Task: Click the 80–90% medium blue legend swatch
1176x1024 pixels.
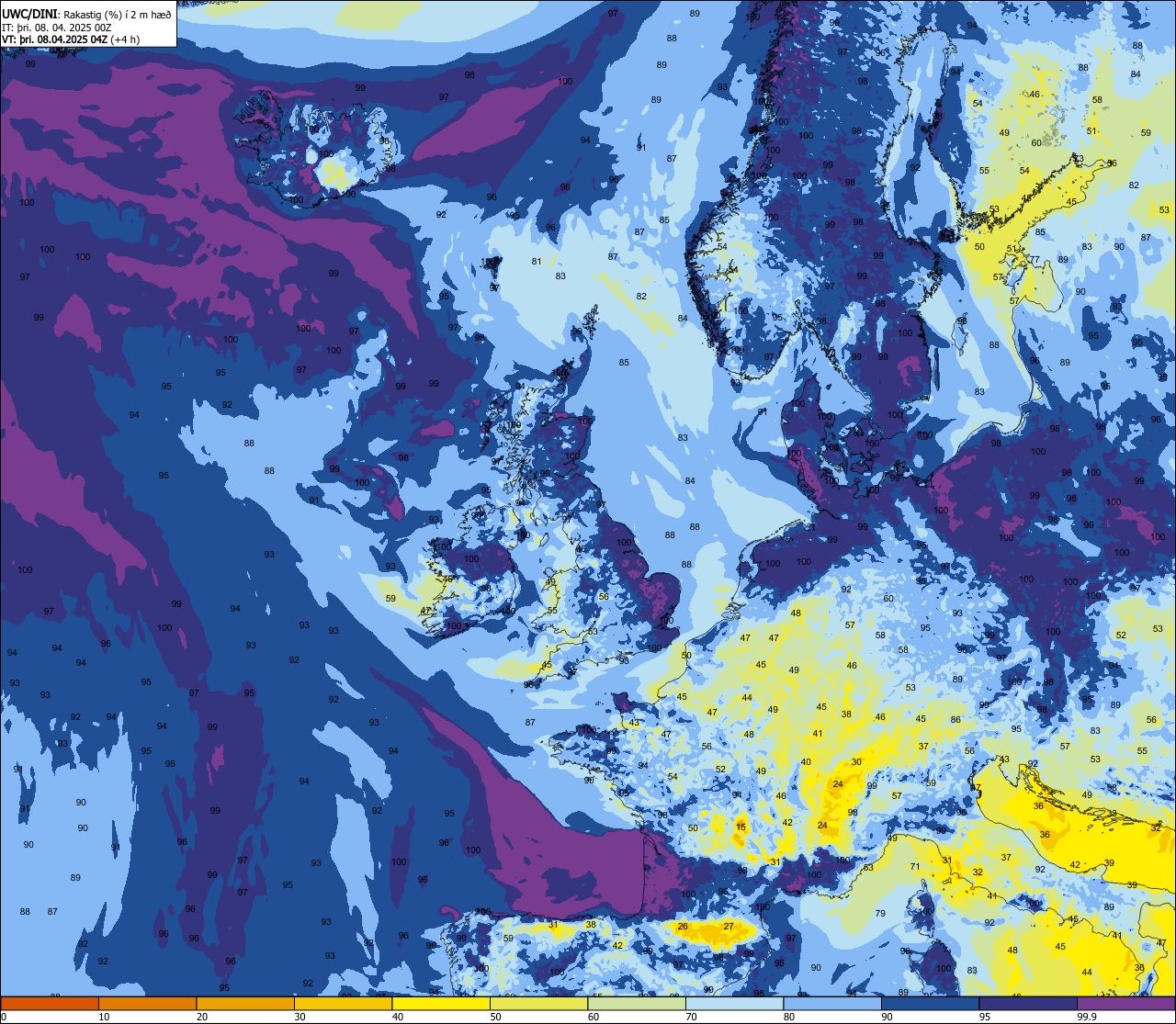Action: (x=832, y=1003)
